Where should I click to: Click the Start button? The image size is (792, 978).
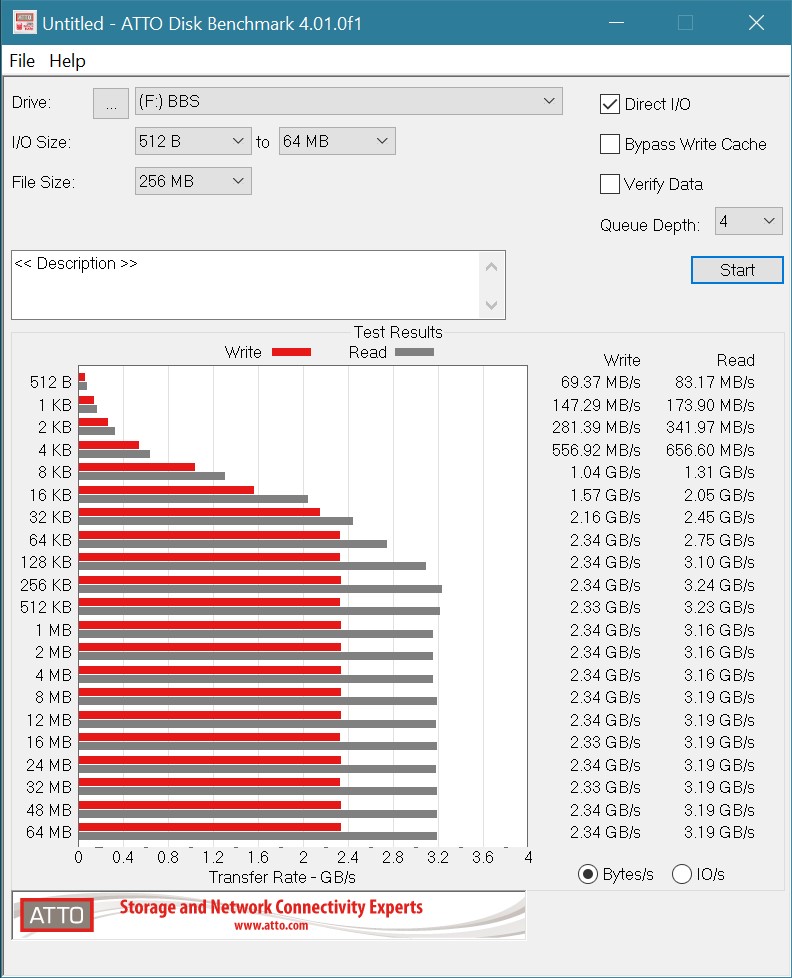737,270
